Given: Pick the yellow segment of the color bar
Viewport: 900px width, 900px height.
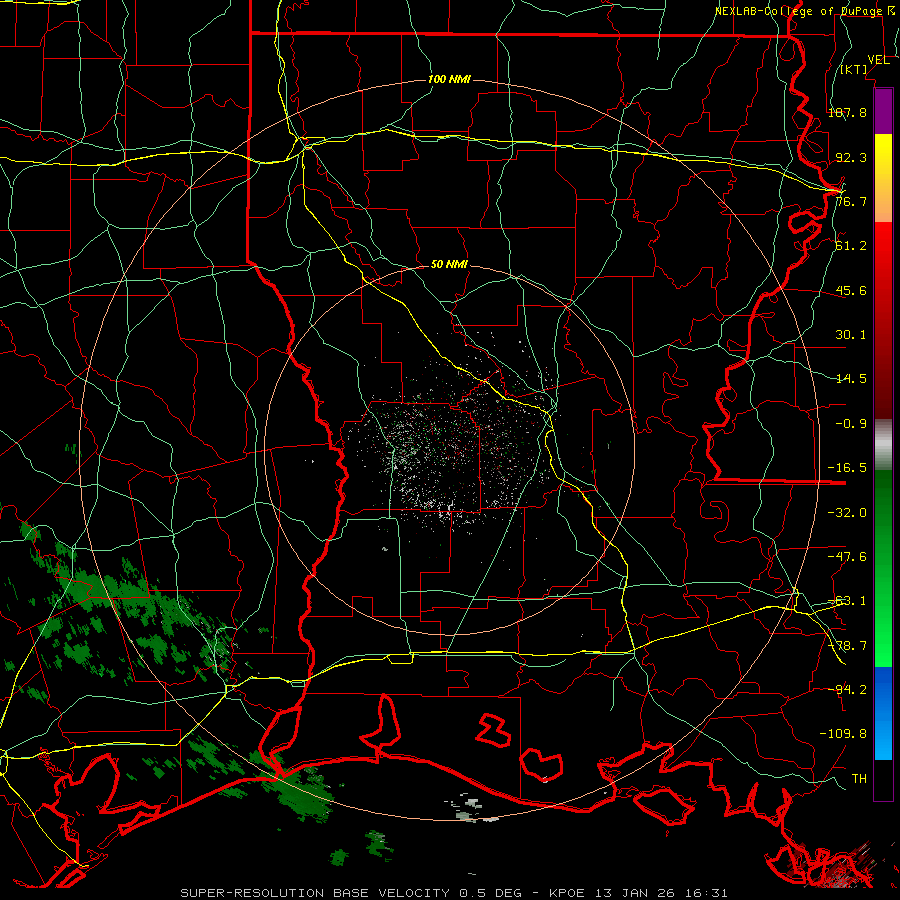Looking at the screenshot, I should point(883,178).
